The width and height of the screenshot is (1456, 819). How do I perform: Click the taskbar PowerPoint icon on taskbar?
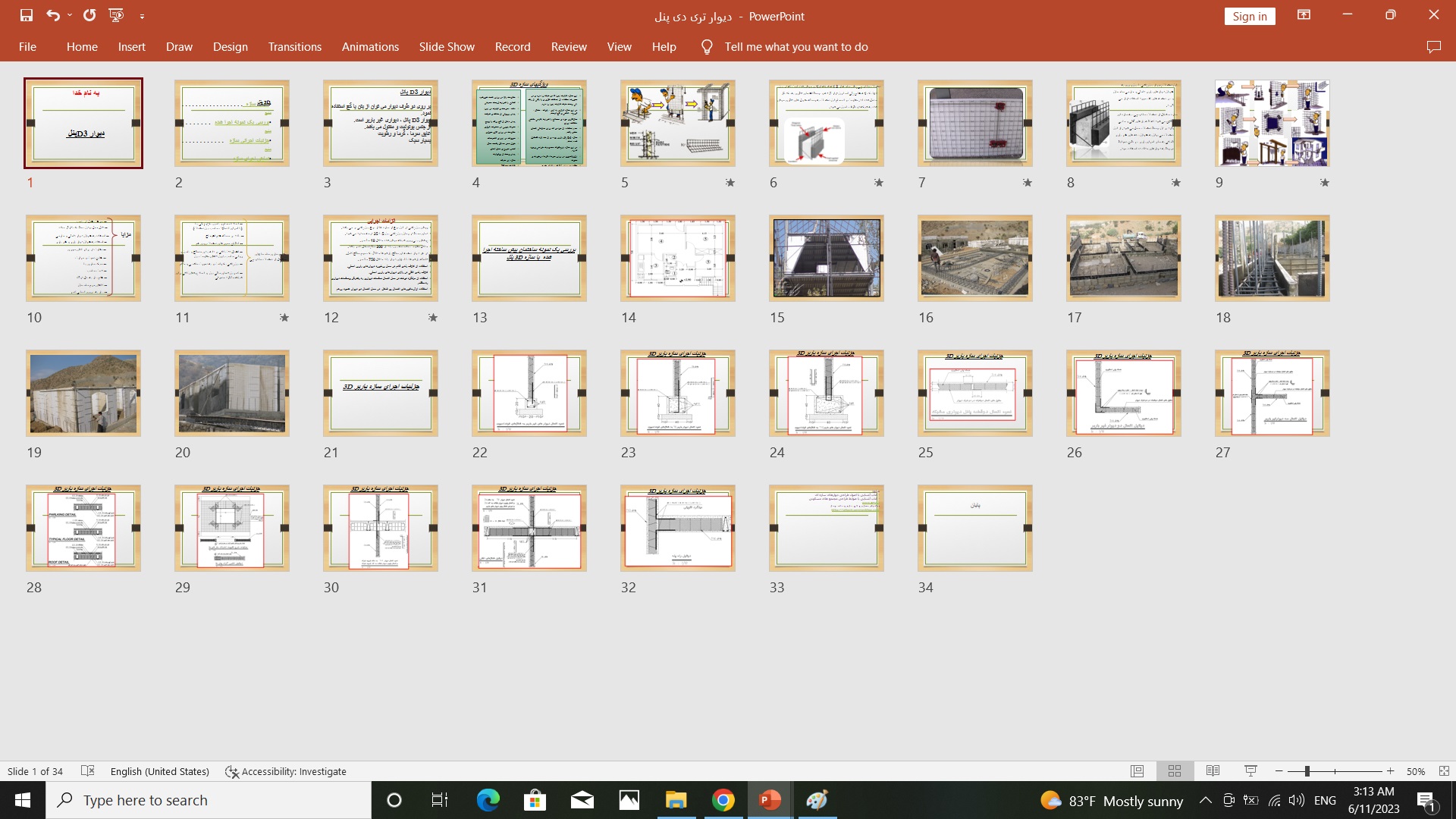point(770,800)
